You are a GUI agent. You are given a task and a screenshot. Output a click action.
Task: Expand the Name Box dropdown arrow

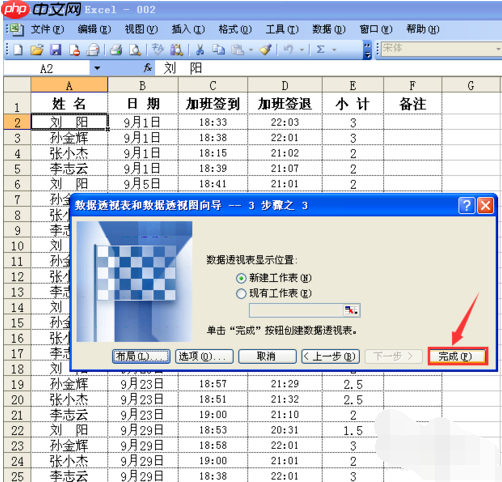[97, 68]
